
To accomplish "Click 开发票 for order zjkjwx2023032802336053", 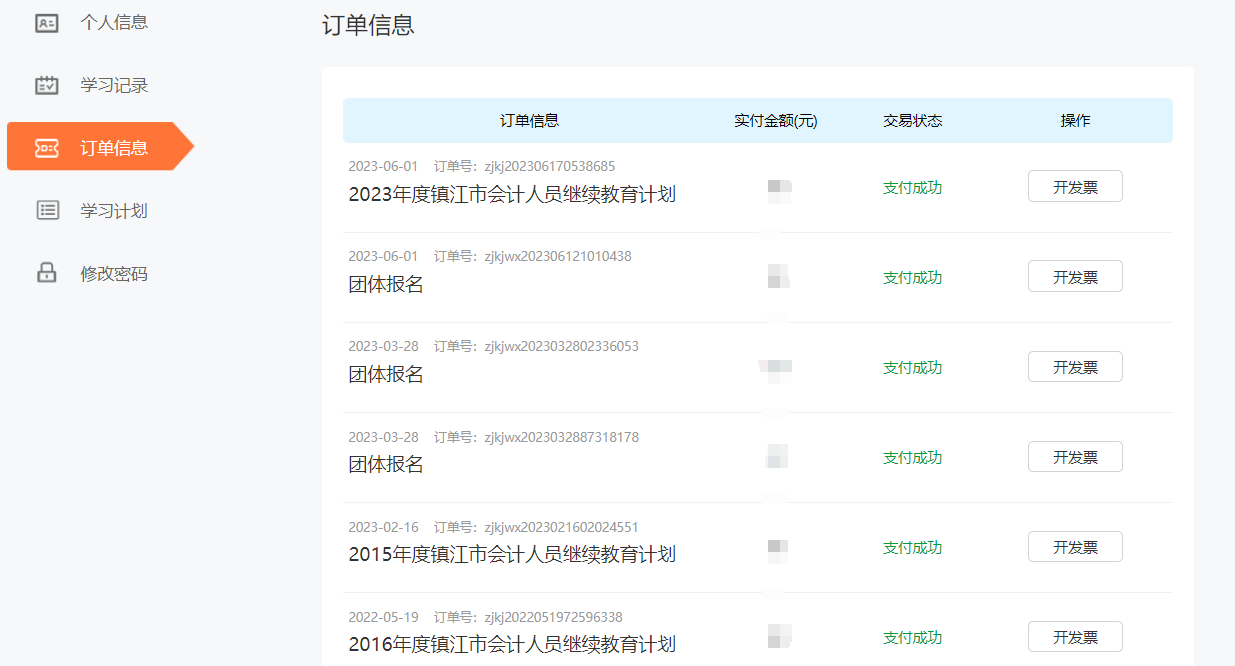I will (x=1075, y=367).
